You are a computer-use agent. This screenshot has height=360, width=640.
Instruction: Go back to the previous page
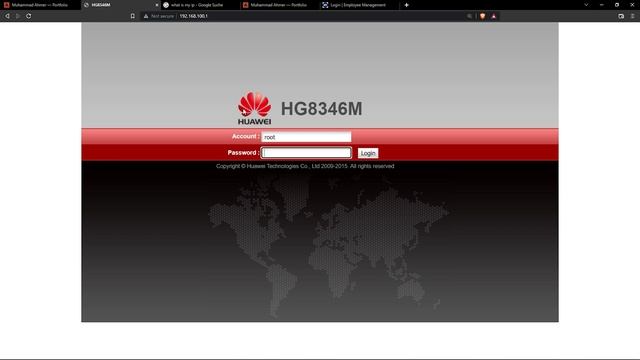tap(7, 16)
